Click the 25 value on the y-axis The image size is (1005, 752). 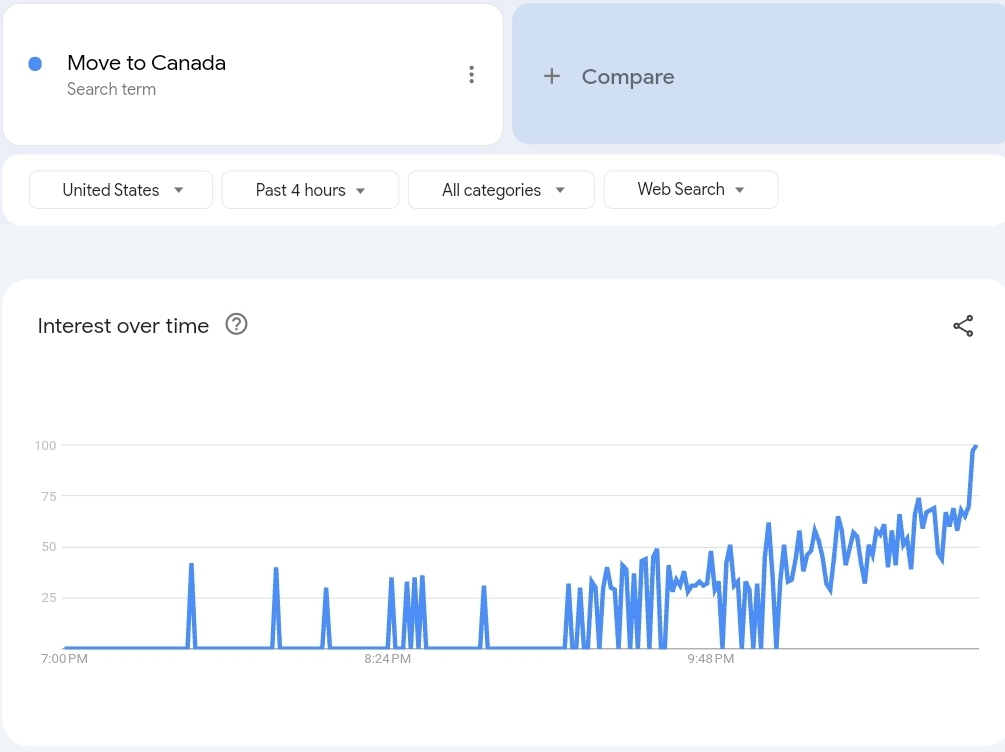click(x=49, y=597)
